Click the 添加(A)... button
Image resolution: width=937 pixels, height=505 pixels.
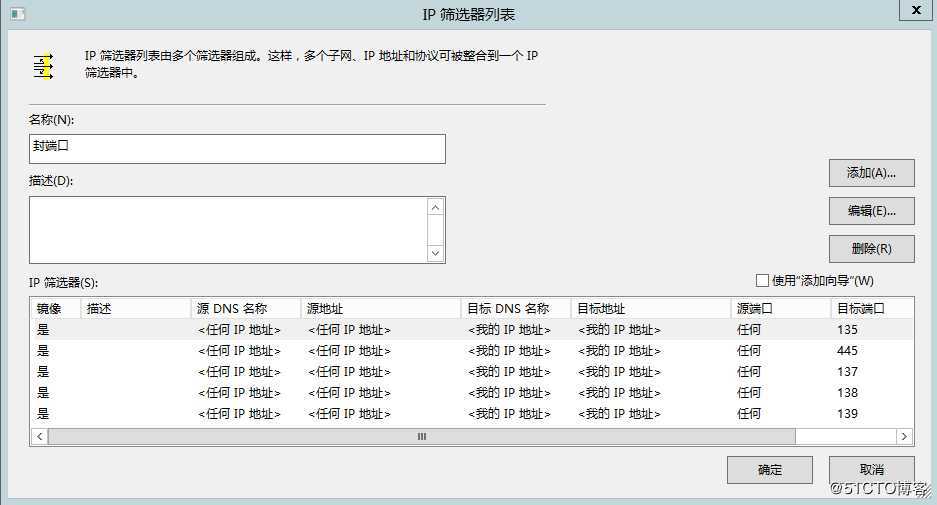pos(871,173)
